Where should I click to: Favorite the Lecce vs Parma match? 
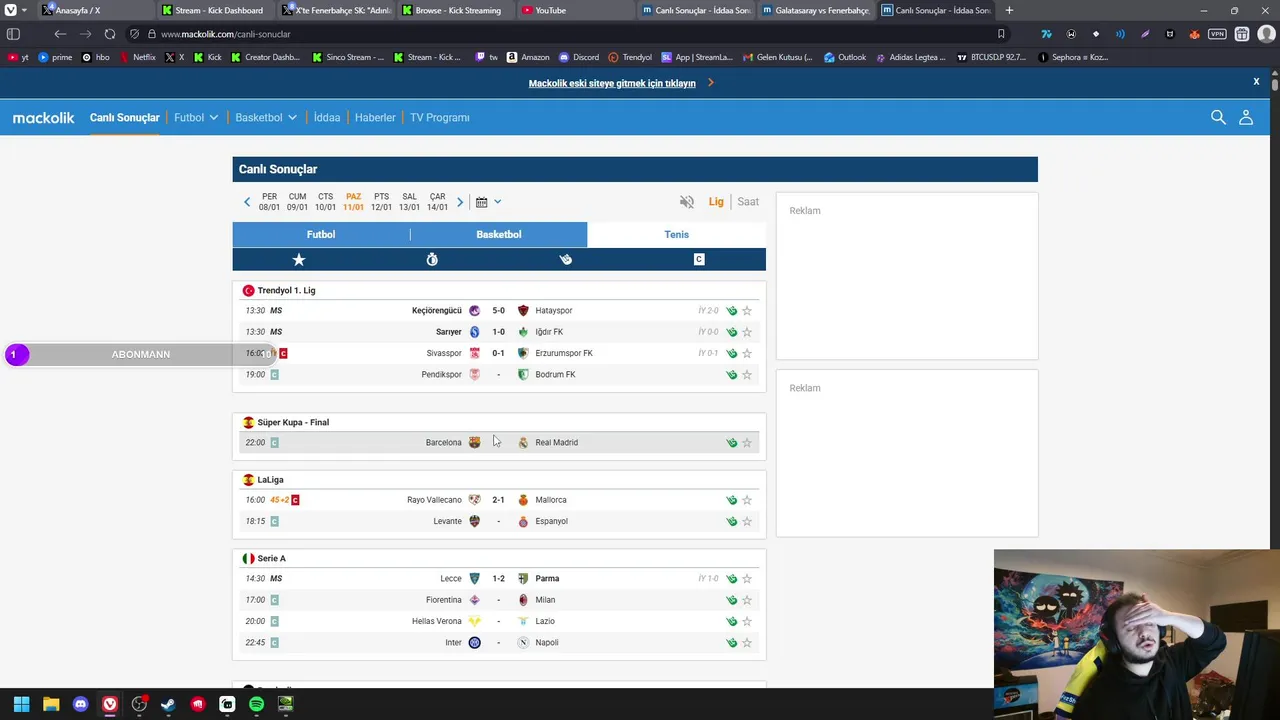[x=747, y=579]
